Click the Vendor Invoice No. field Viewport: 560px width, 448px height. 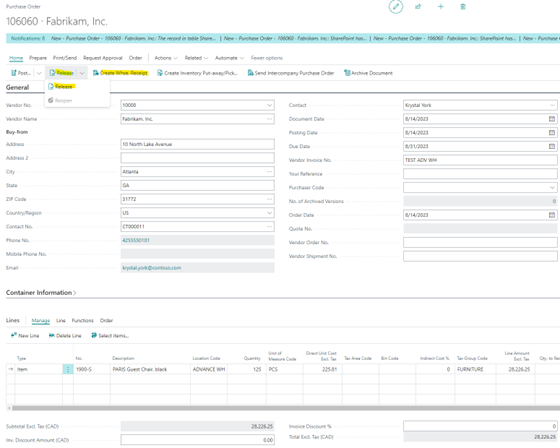(480, 160)
